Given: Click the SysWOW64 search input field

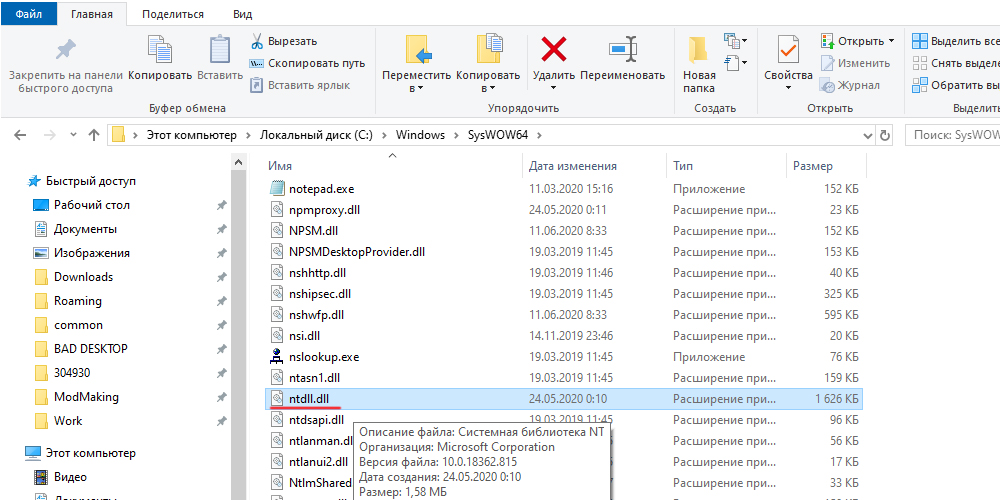Looking at the screenshot, I should tap(955, 135).
